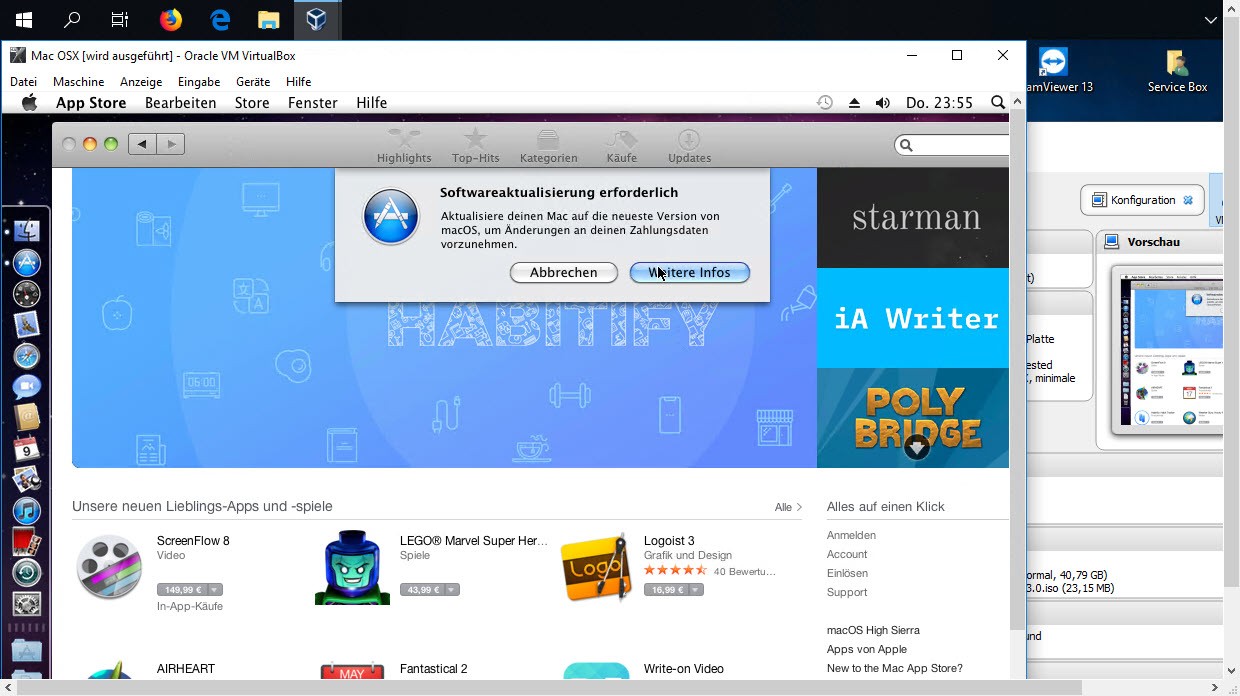The image size is (1240, 696).
Task: Open Firefox from Windows taskbar
Action: coord(171,19)
